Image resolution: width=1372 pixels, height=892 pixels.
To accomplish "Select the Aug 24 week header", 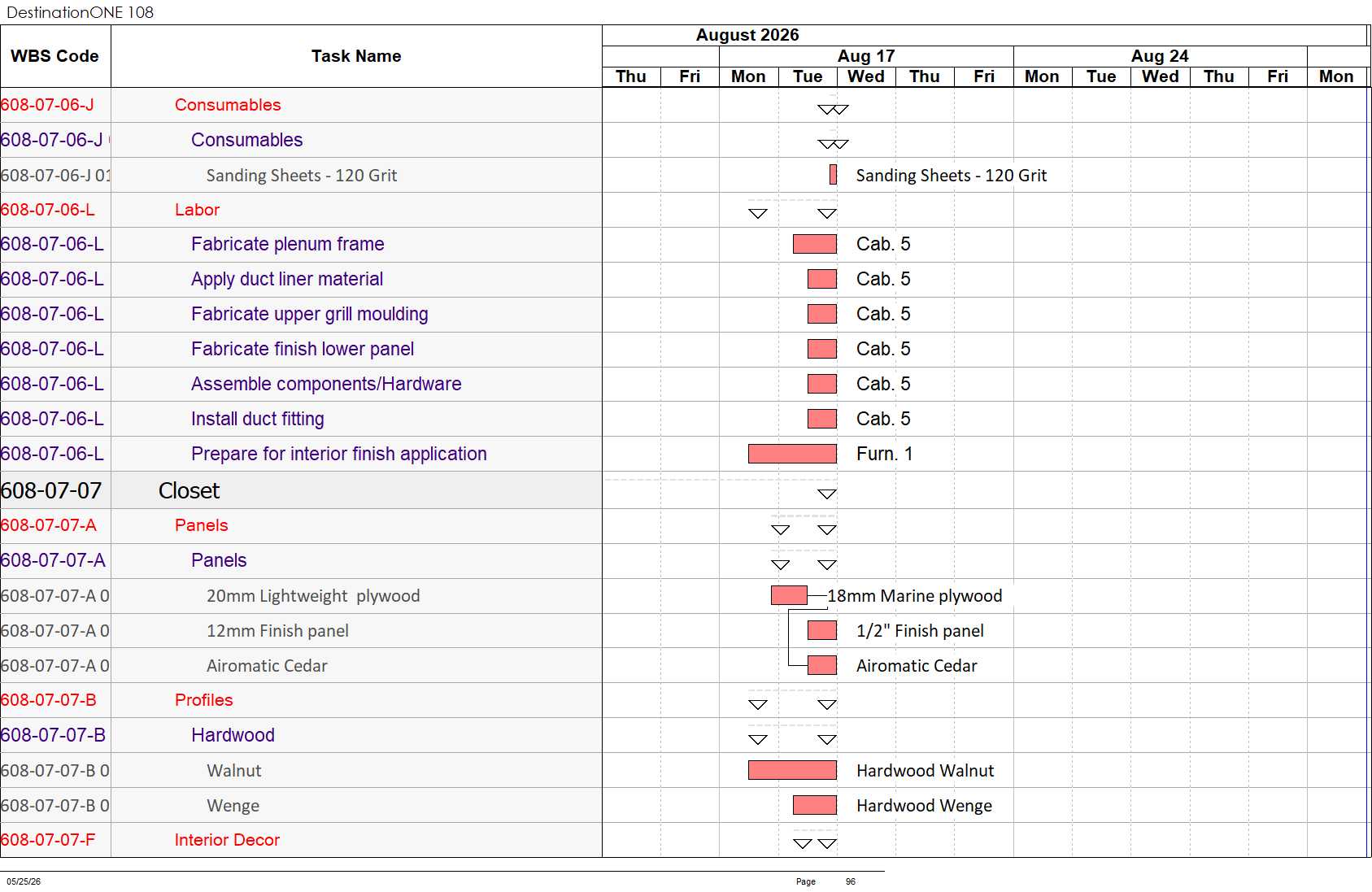I will tap(1160, 56).
